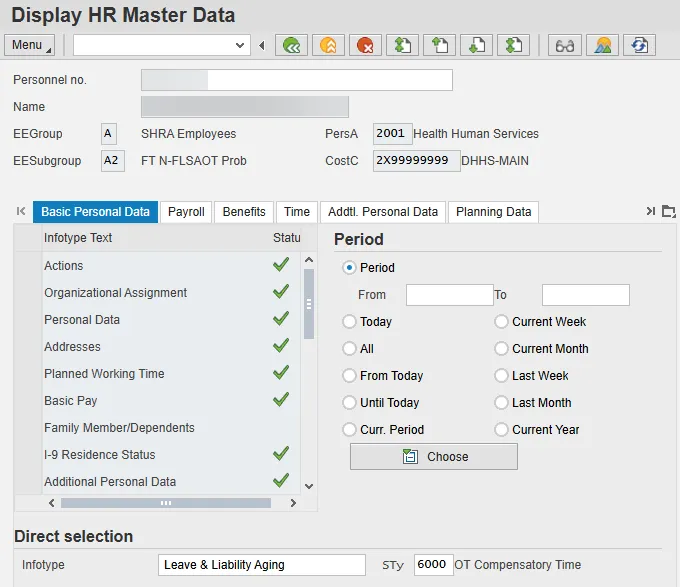Select the Current Month period option

point(502,349)
